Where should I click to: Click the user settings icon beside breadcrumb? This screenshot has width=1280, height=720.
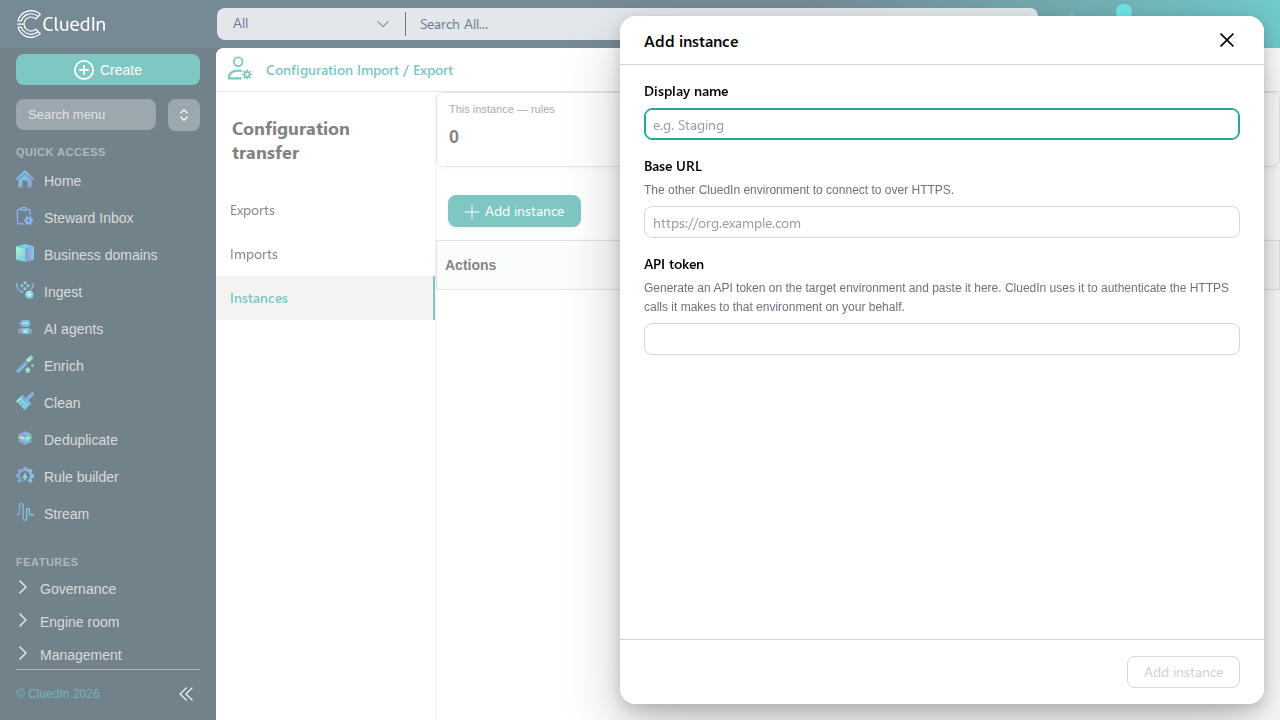click(x=239, y=69)
